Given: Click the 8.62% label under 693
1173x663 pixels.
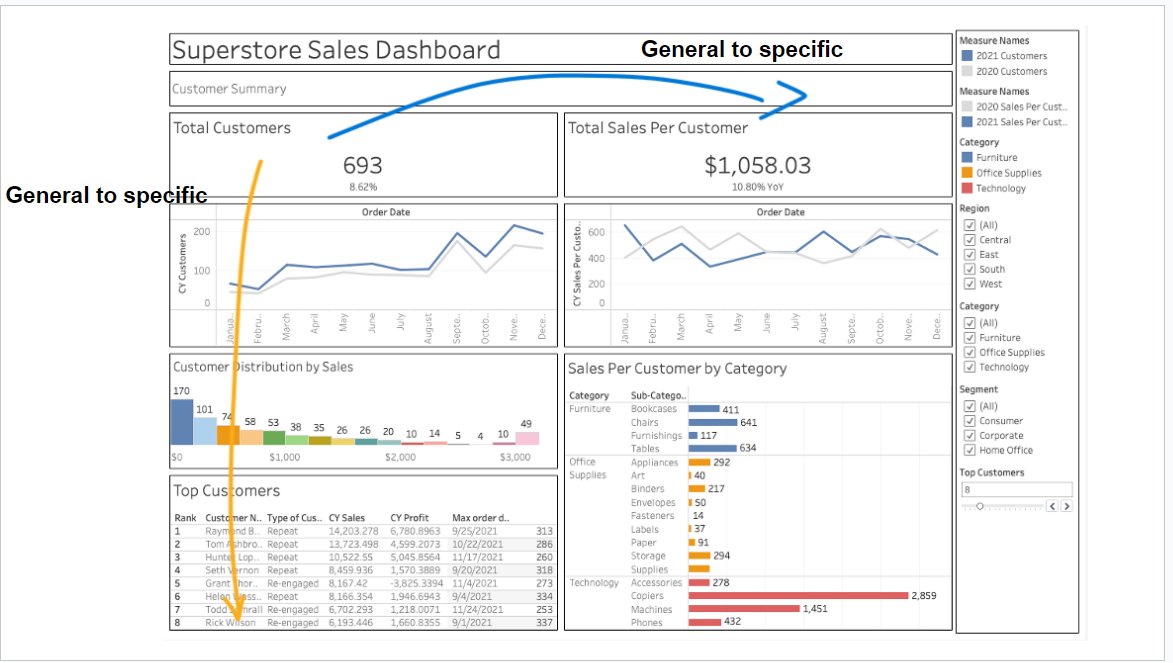Looking at the screenshot, I should [363, 187].
